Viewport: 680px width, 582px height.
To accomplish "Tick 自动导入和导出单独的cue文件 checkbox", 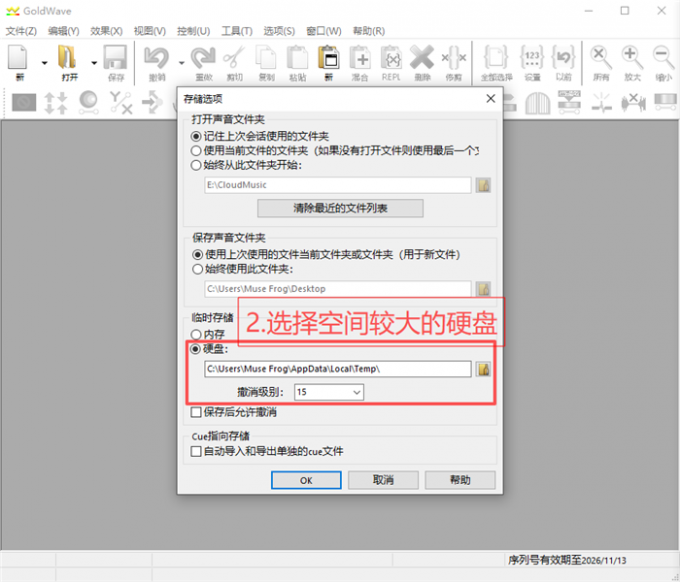I will pyautogui.click(x=196, y=452).
